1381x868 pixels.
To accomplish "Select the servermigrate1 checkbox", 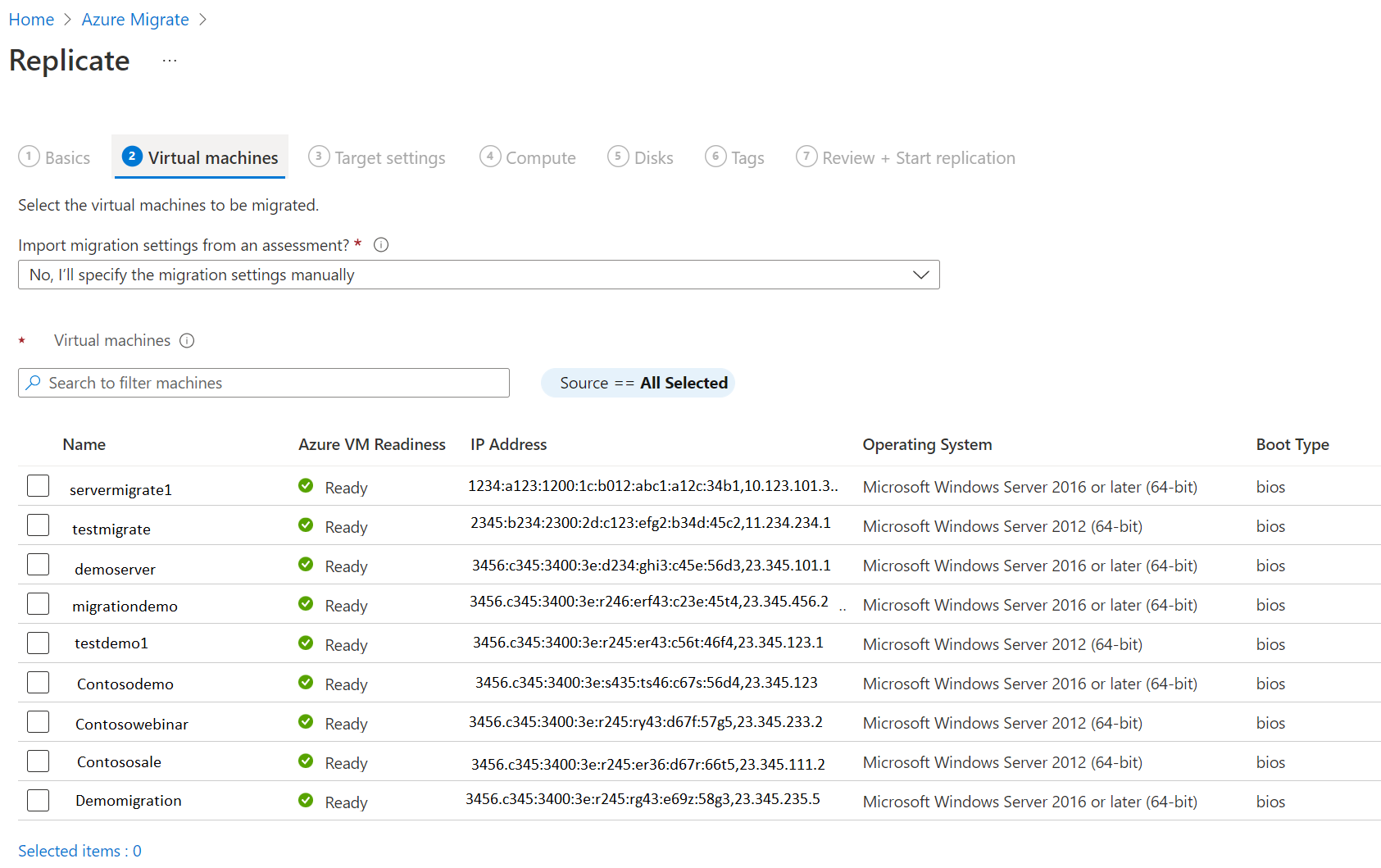I will (x=38, y=485).
